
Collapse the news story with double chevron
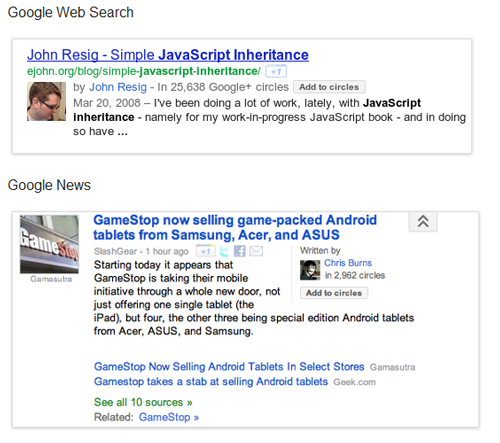coord(423,221)
